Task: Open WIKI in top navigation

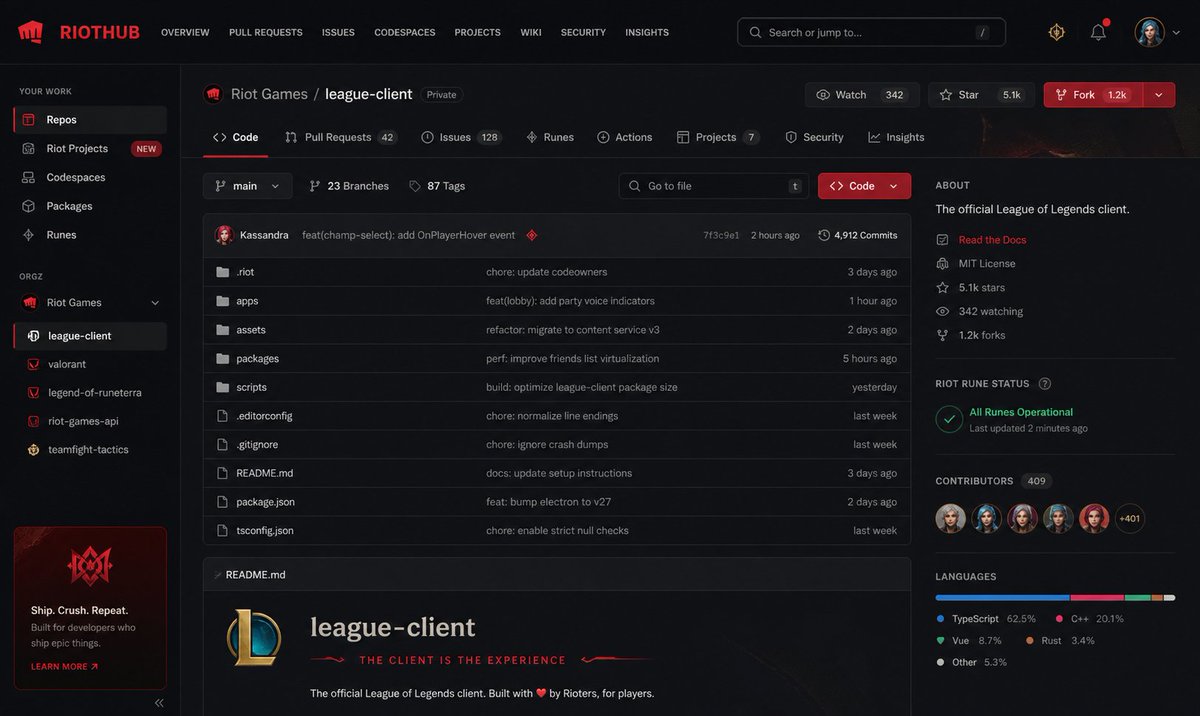Action: [x=531, y=33]
